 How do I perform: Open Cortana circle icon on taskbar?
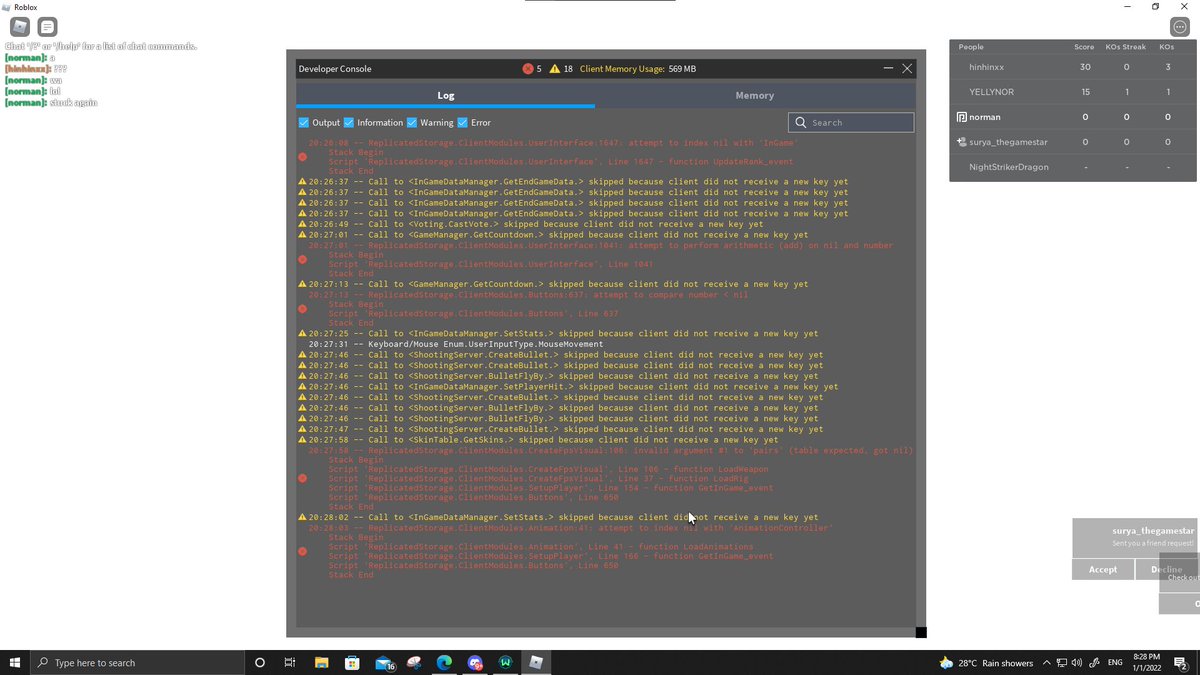[x=260, y=662]
